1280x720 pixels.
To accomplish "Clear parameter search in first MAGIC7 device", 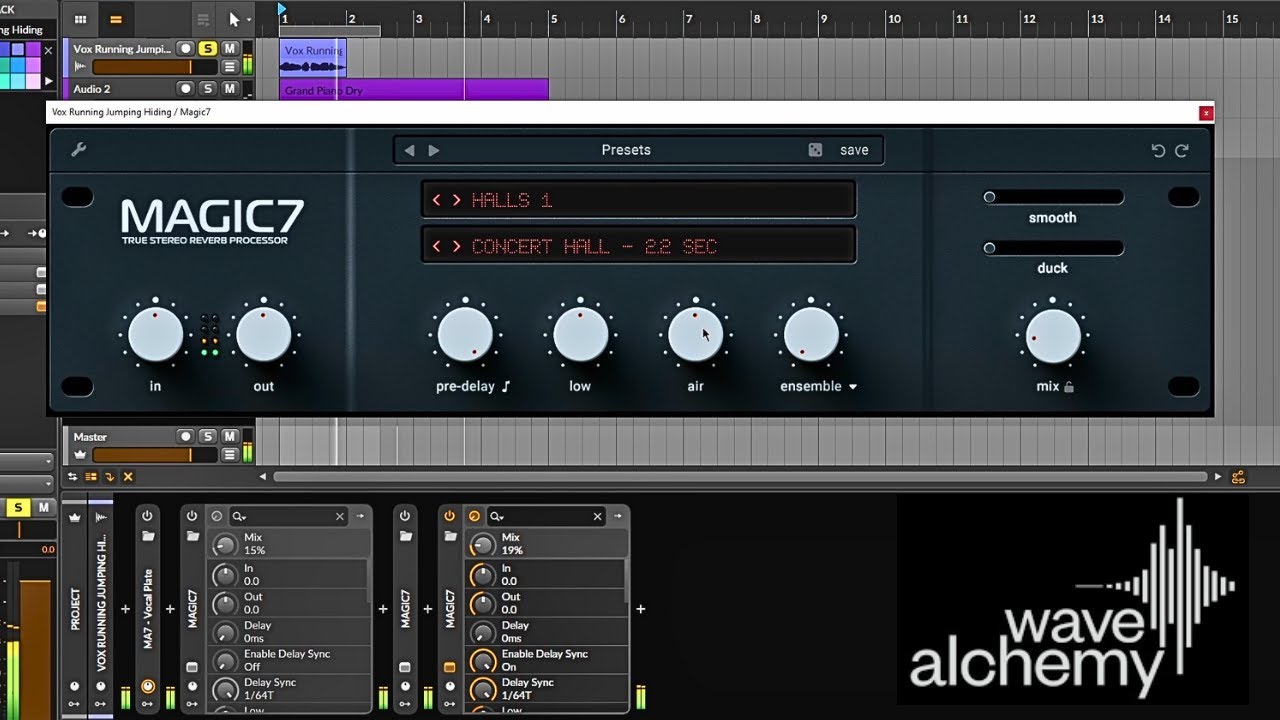I will (340, 517).
